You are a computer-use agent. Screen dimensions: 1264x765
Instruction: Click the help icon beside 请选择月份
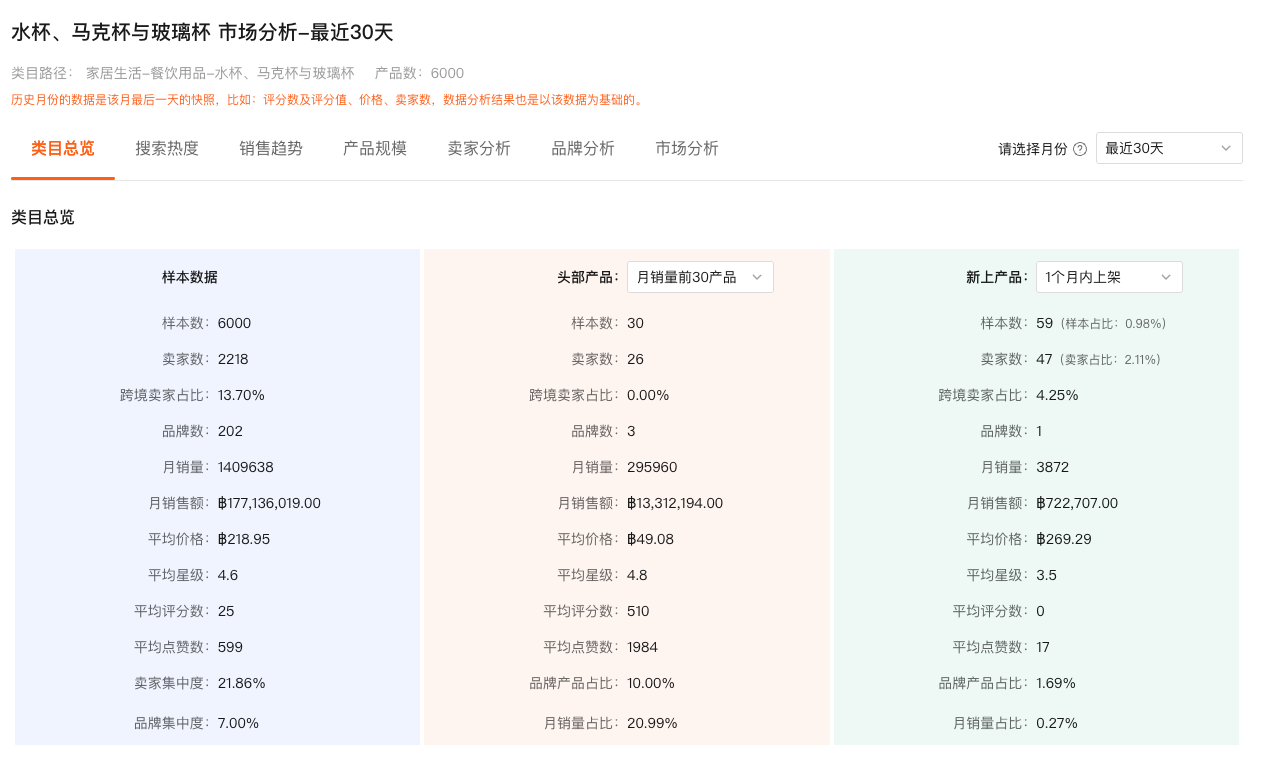tap(1080, 149)
